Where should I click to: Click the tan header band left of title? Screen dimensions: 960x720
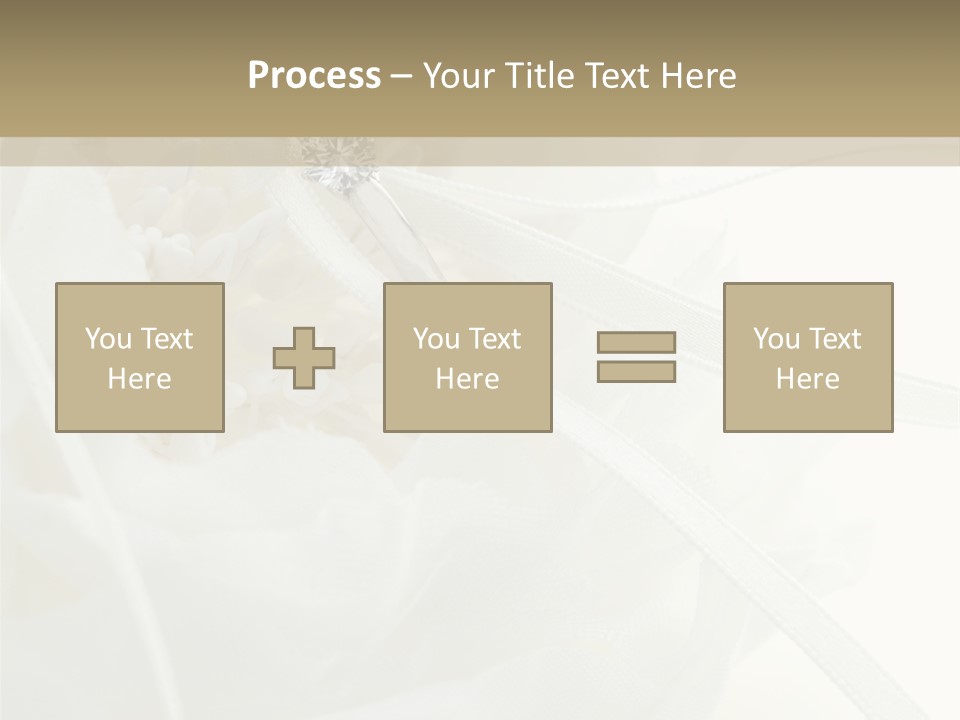[120, 76]
